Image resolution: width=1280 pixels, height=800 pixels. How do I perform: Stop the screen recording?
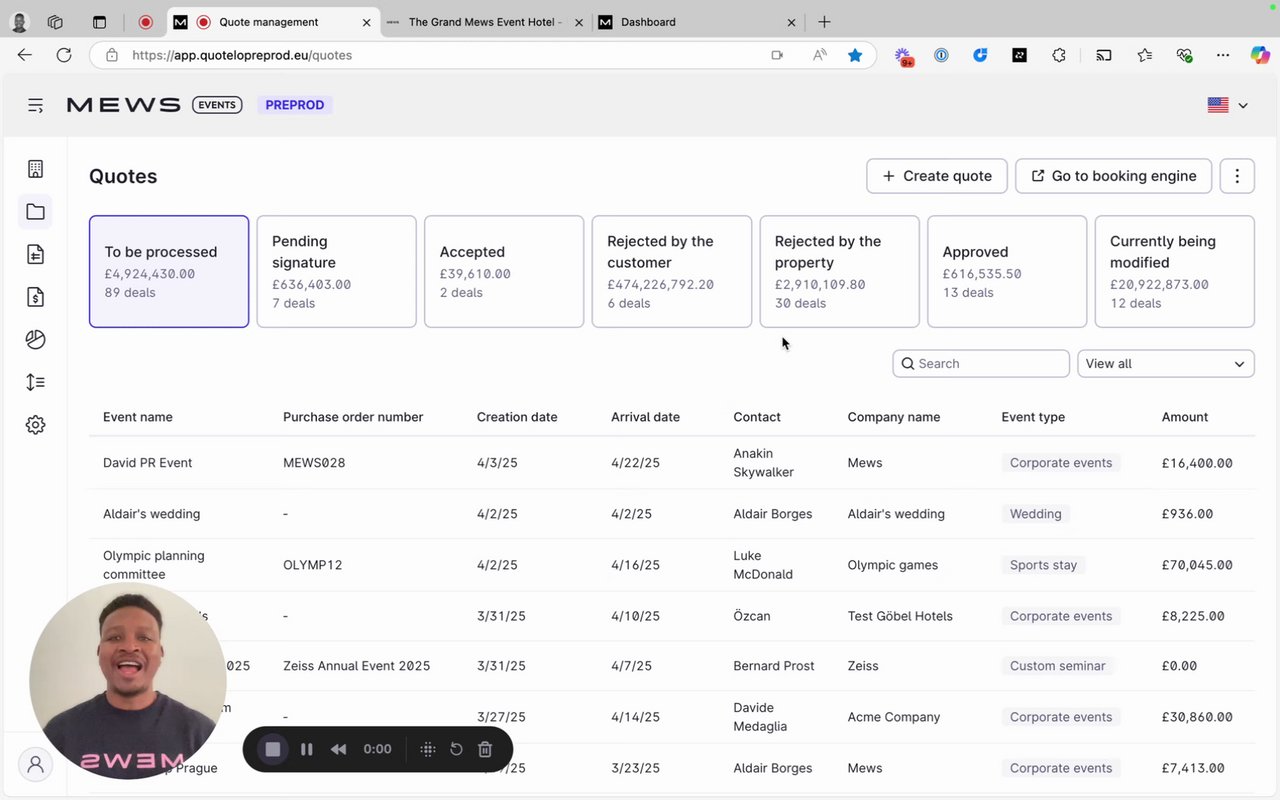click(x=273, y=749)
